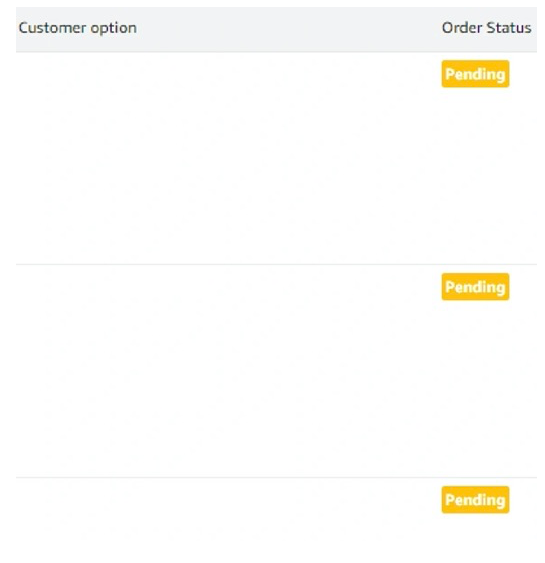Open the first order's Pending status badge
This screenshot has width=545, height=563.
475,74
